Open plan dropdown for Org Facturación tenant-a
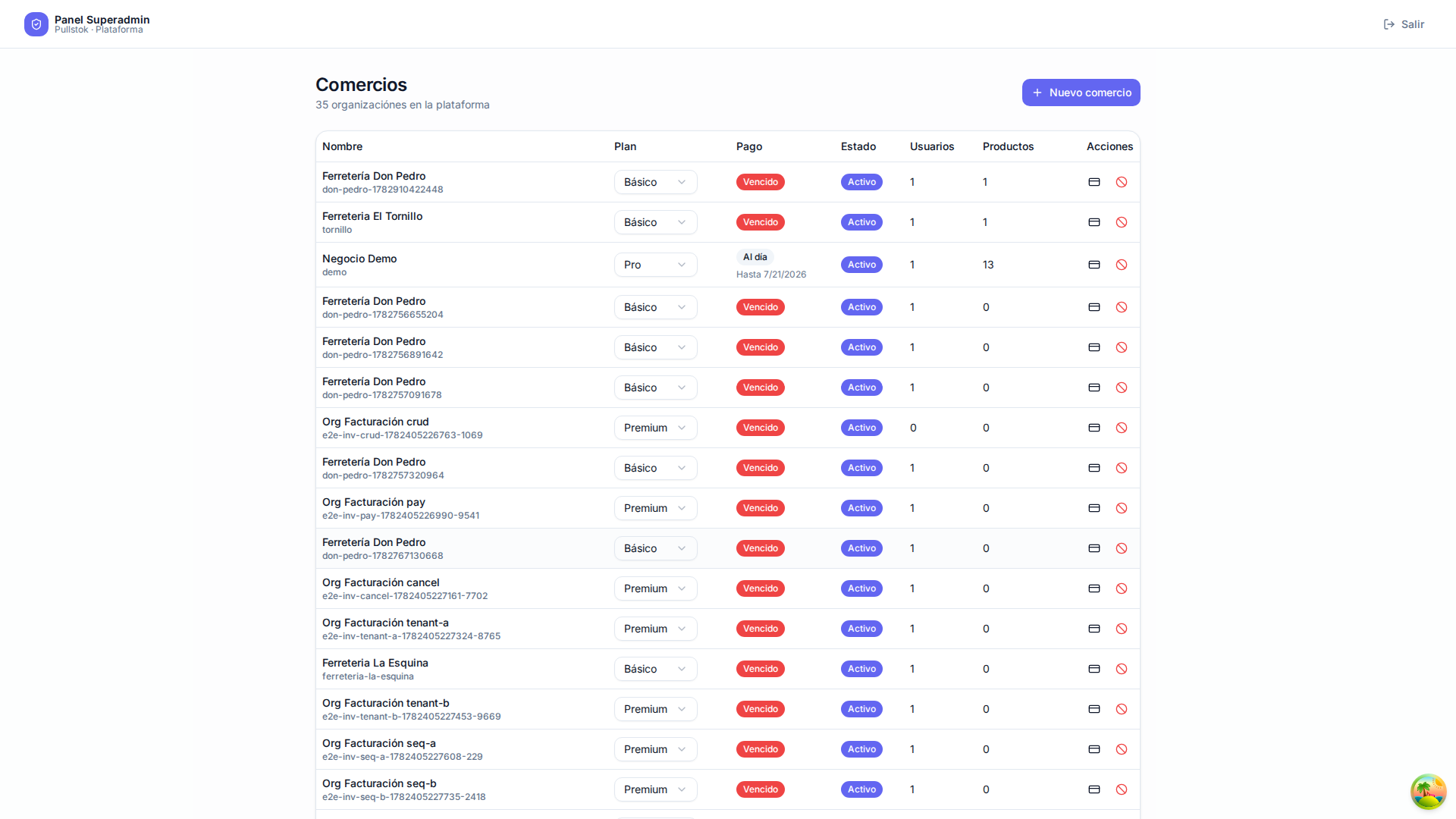 [x=655, y=629]
